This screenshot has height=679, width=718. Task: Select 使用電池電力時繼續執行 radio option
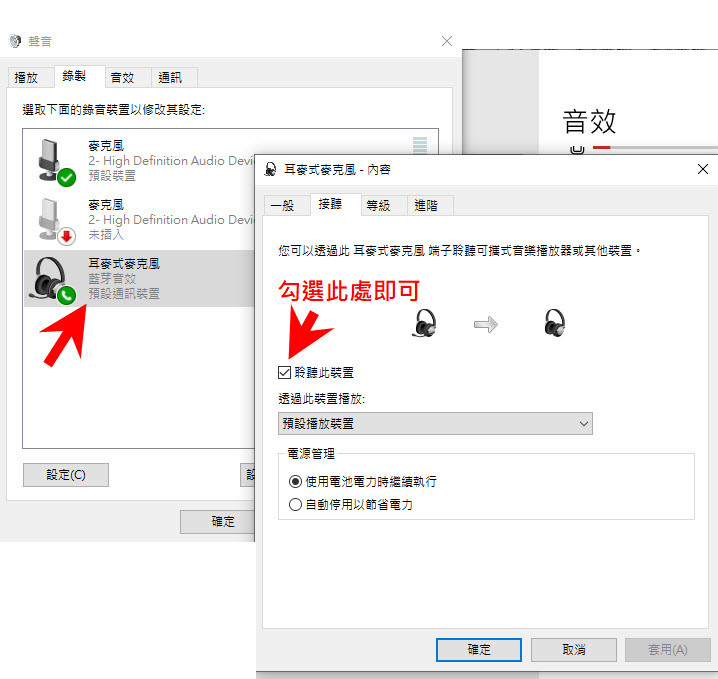click(295, 482)
